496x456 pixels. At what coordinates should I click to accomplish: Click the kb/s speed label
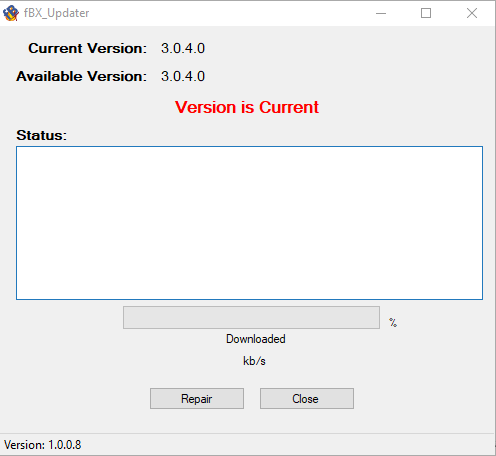pyautogui.click(x=254, y=361)
